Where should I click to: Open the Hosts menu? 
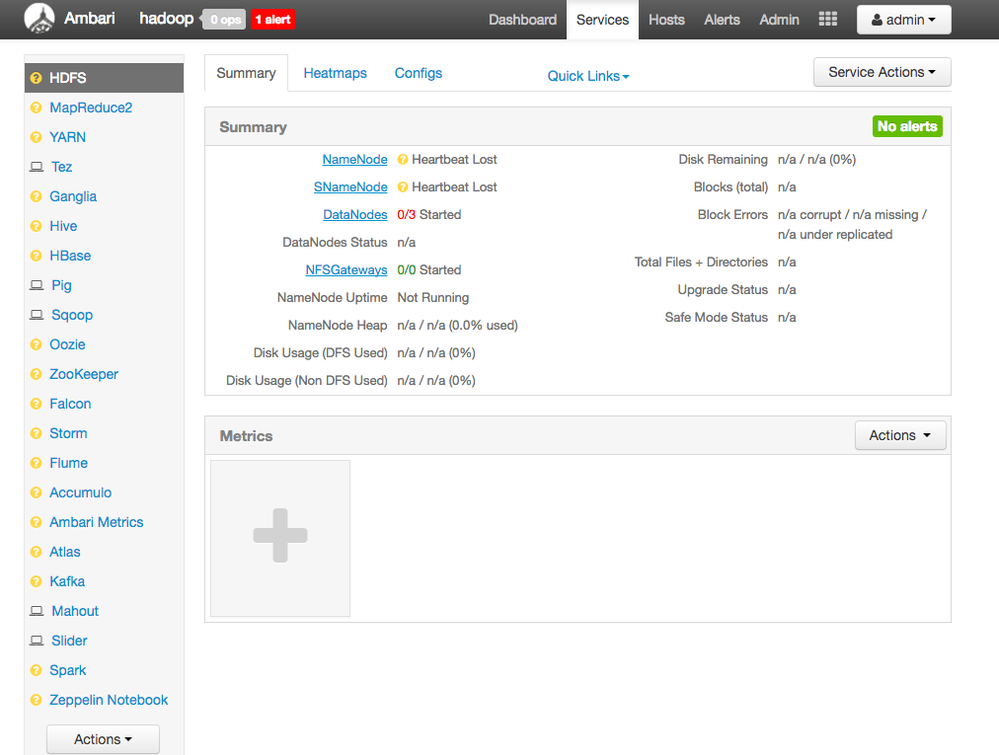[666, 20]
